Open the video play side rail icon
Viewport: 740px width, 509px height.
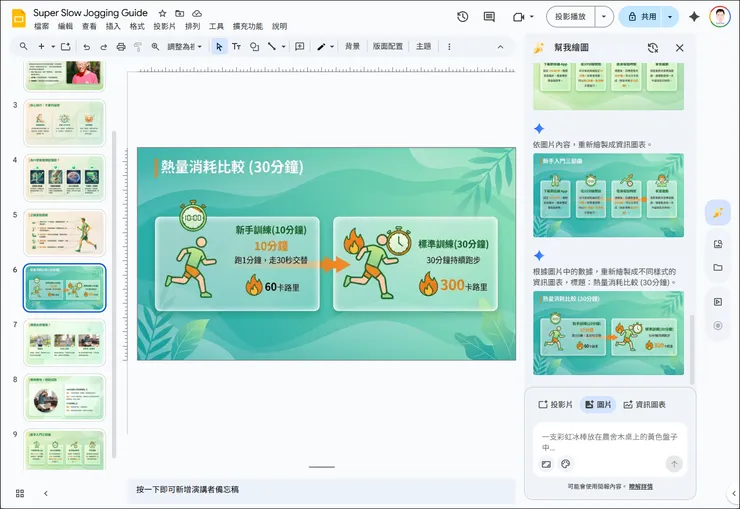click(x=718, y=302)
